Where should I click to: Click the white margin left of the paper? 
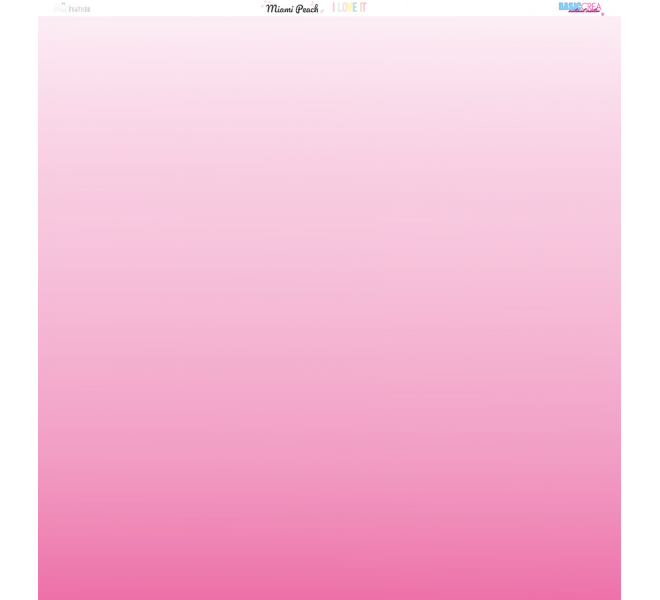[x=18, y=300]
